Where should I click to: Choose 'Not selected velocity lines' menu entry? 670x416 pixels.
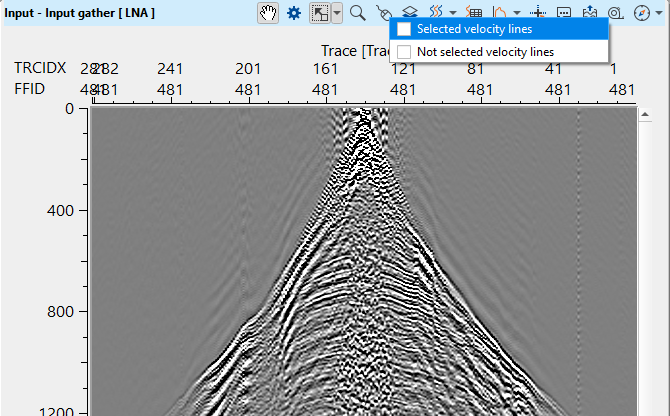pos(484,51)
